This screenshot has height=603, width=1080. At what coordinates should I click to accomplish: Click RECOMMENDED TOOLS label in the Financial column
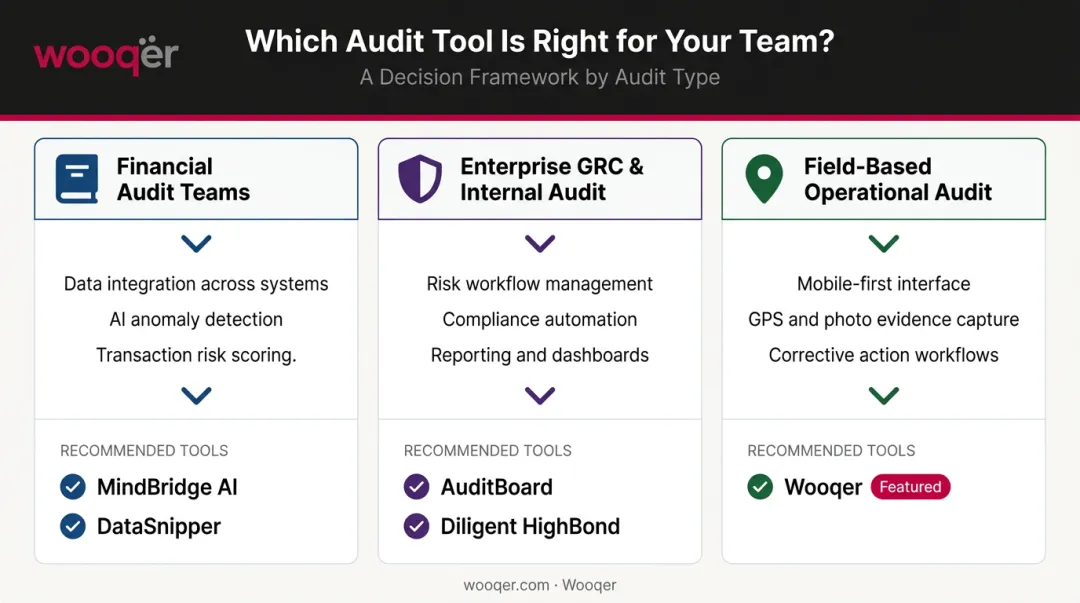(x=144, y=451)
